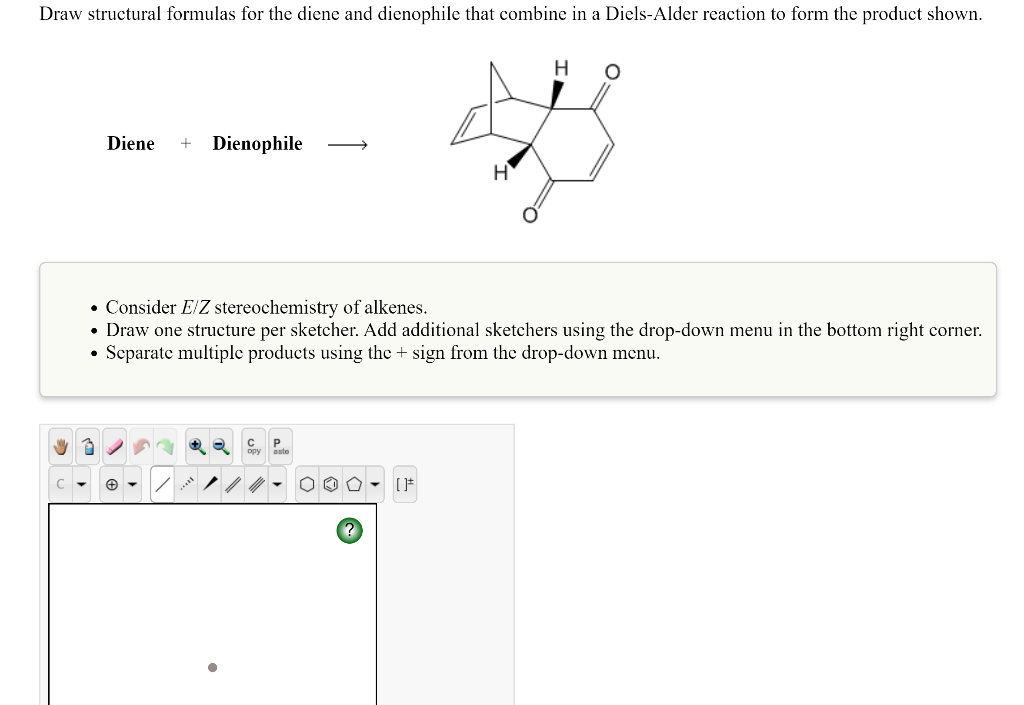Click the redo arrow
This screenshot has height=705, width=1024.
point(166,445)
